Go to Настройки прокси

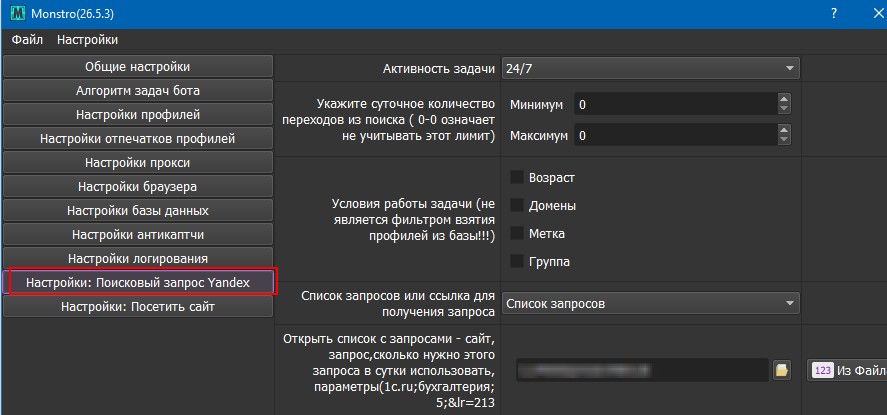click(138, 162)
